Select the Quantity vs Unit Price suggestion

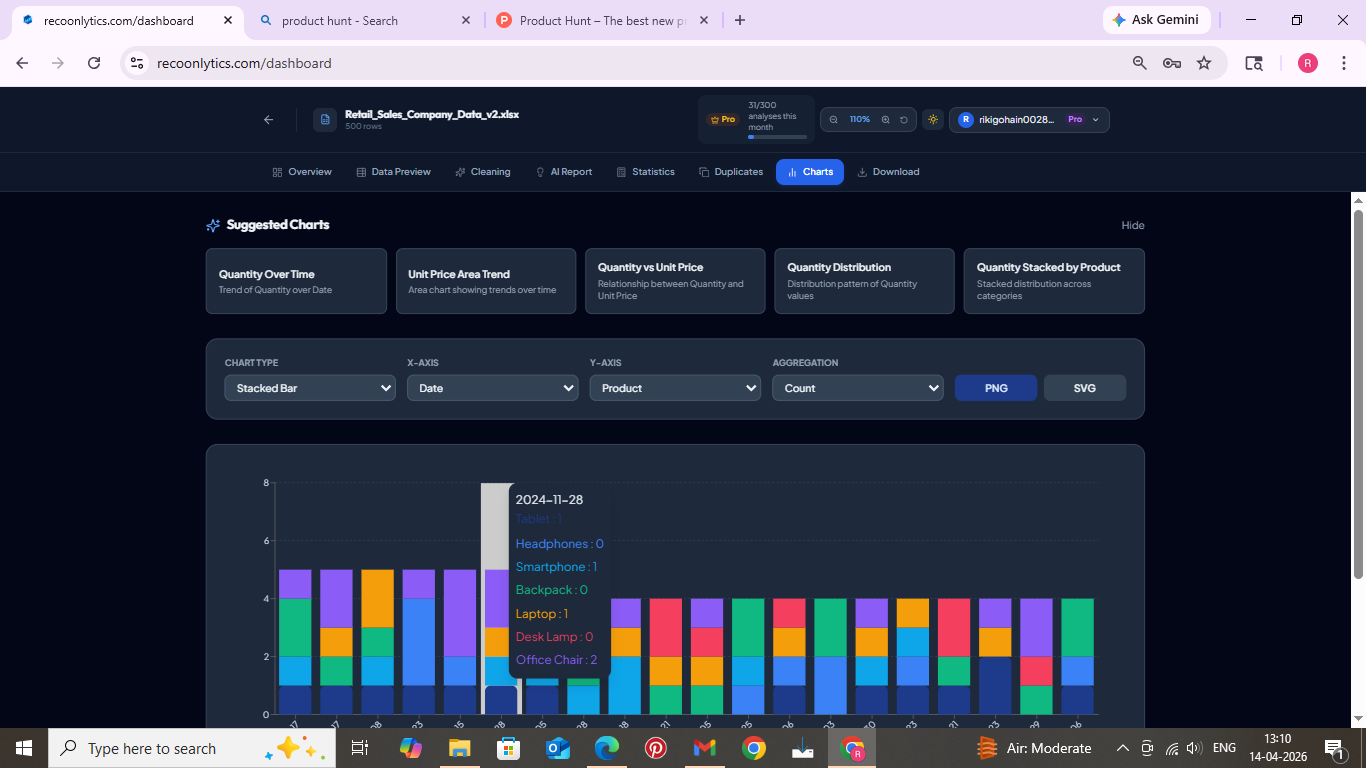[x=675, y=281]
